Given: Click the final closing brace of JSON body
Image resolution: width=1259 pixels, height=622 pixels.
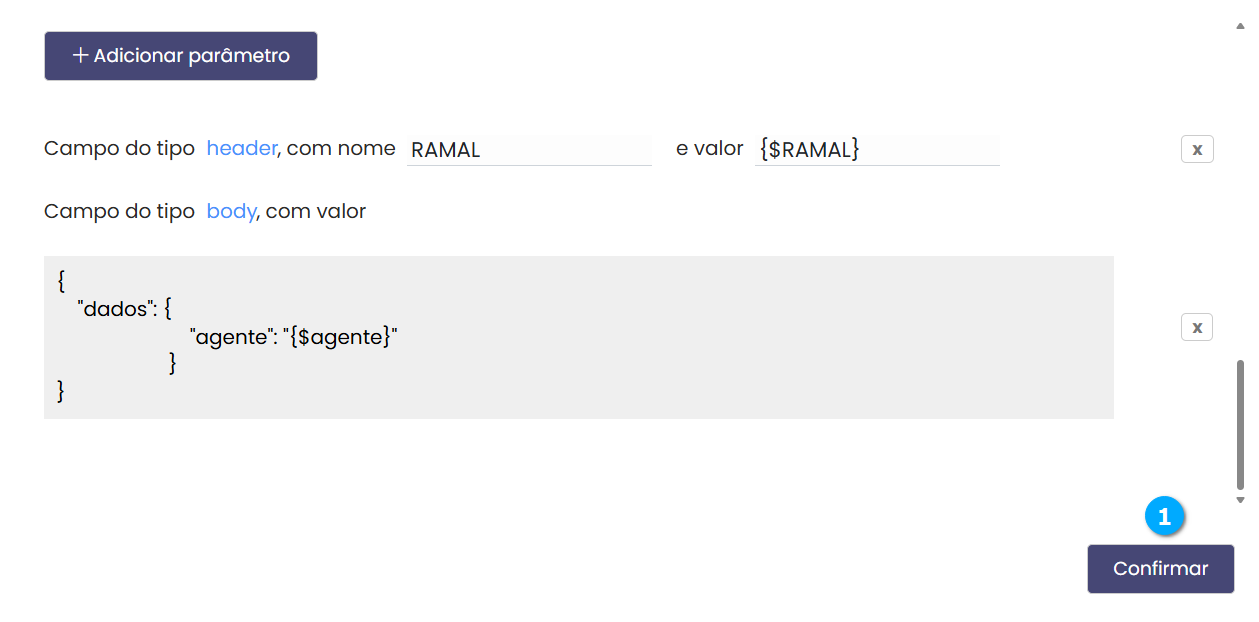Looking at the screenshot, I should 62,391.
